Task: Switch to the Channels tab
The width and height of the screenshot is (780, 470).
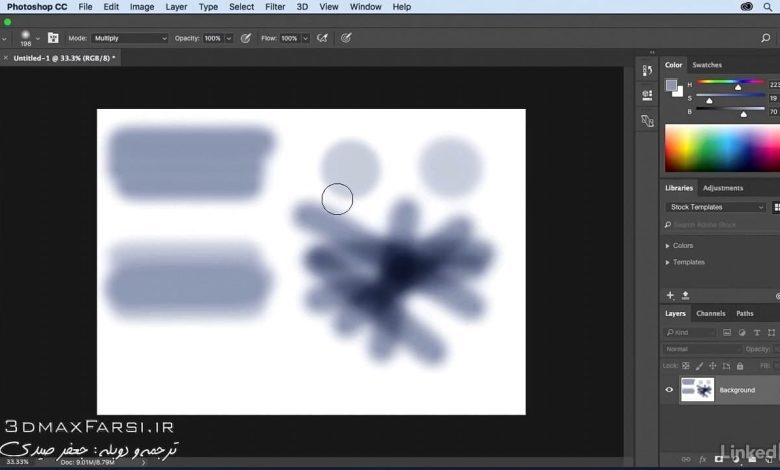Action: click(710, 313)
